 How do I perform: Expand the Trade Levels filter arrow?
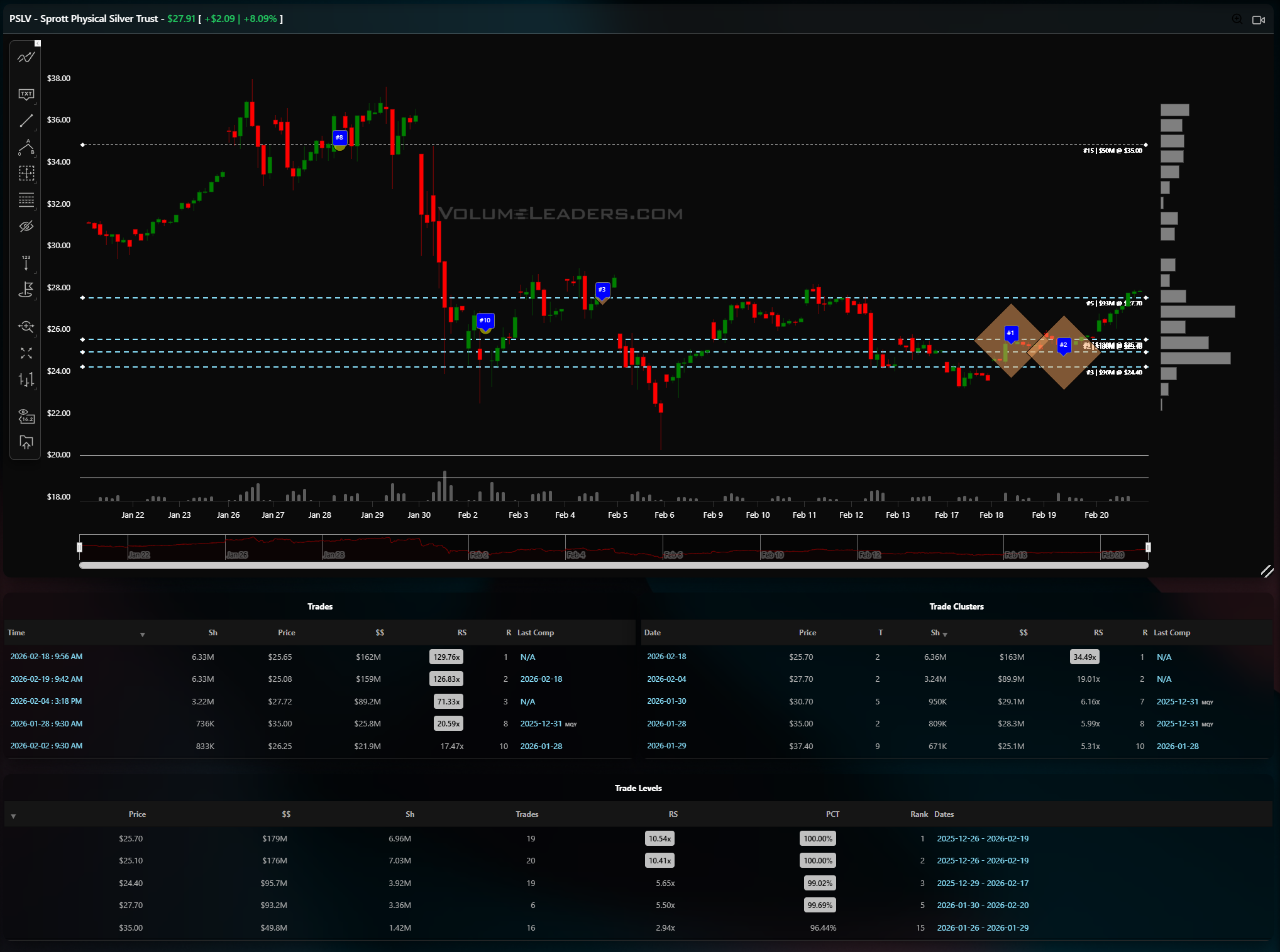(x=13, y=816)
